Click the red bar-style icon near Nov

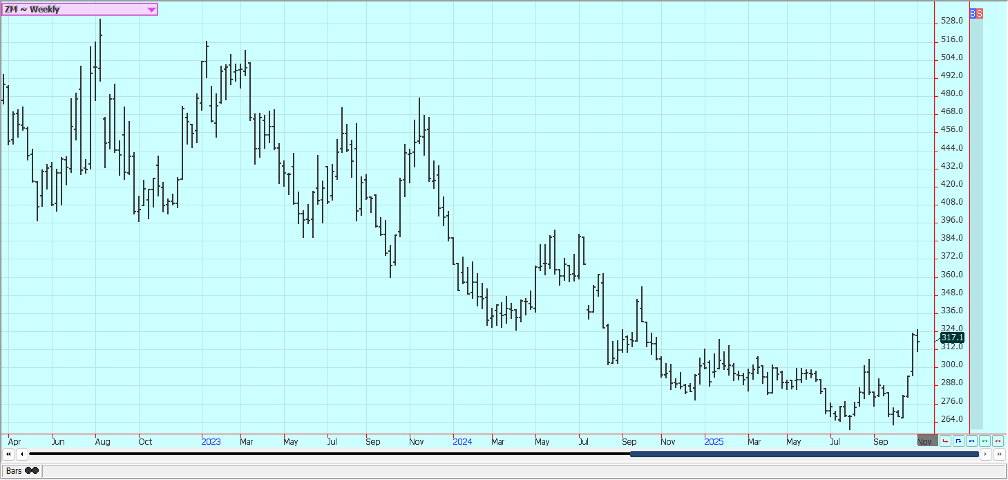pyautogui.click(x=945, y=440)
